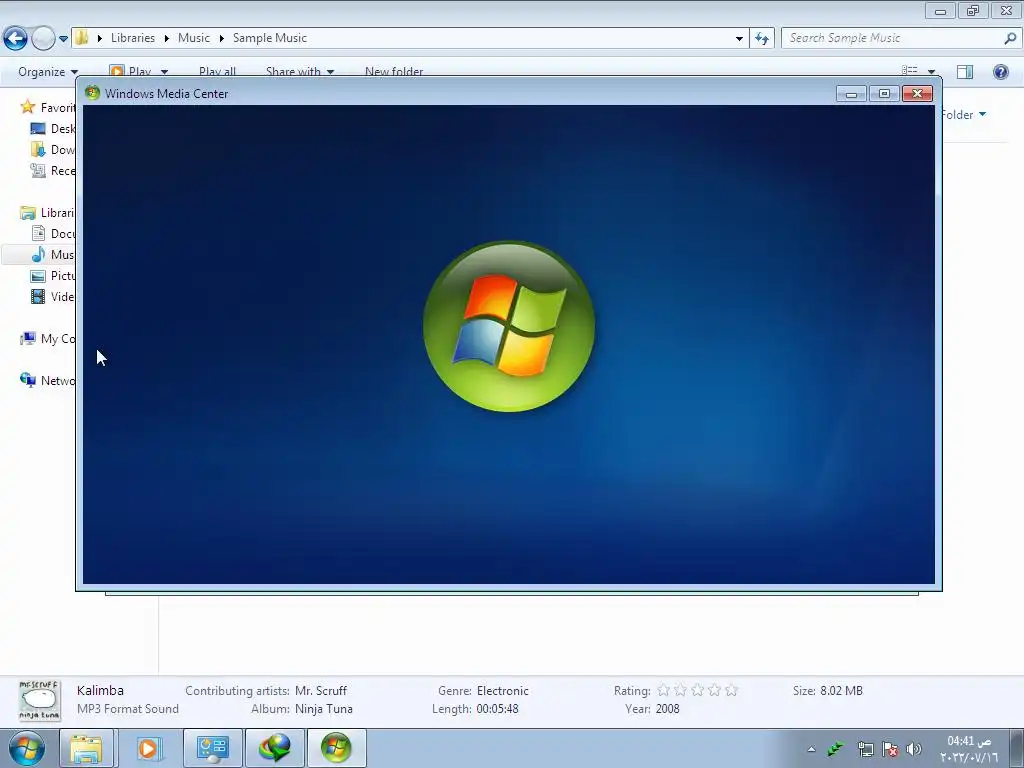Select Recent Places in navigation pane

tap(54, 170)
